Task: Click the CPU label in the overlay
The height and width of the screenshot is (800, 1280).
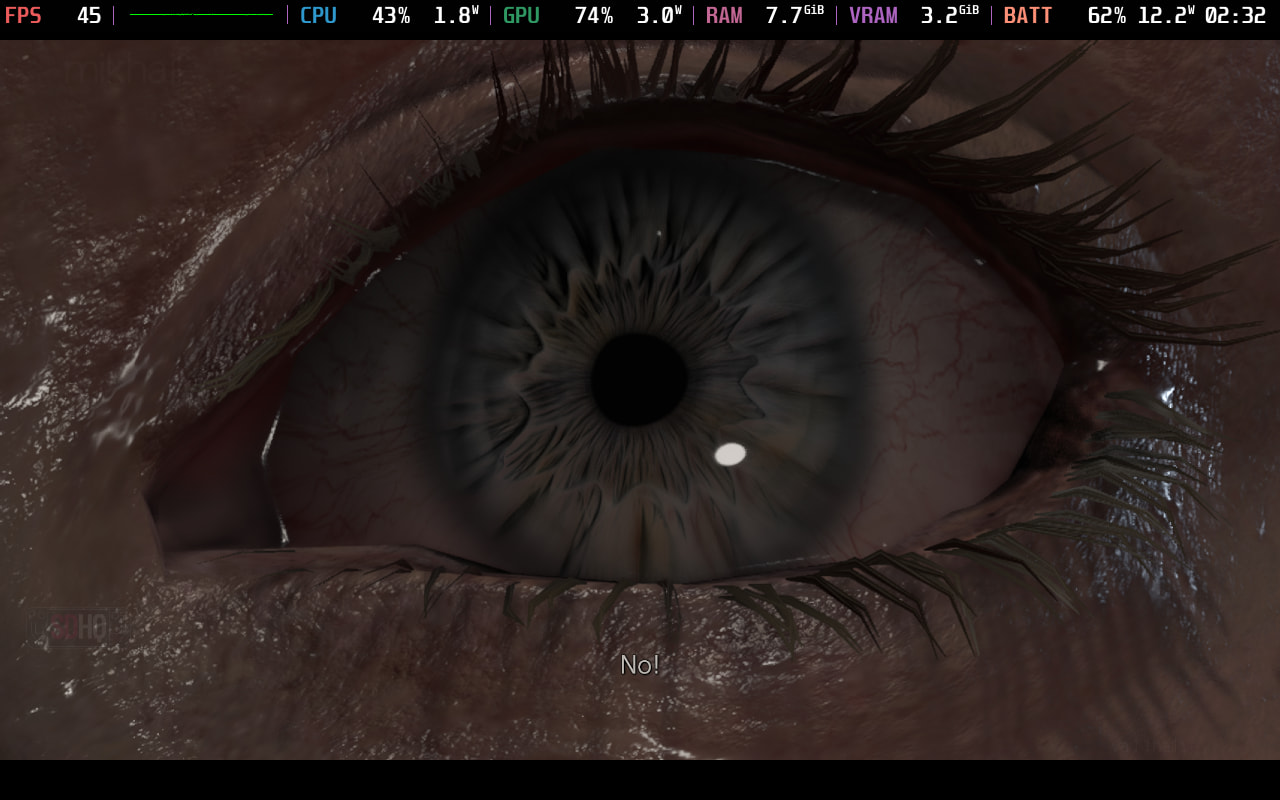Action: [318, 16]
